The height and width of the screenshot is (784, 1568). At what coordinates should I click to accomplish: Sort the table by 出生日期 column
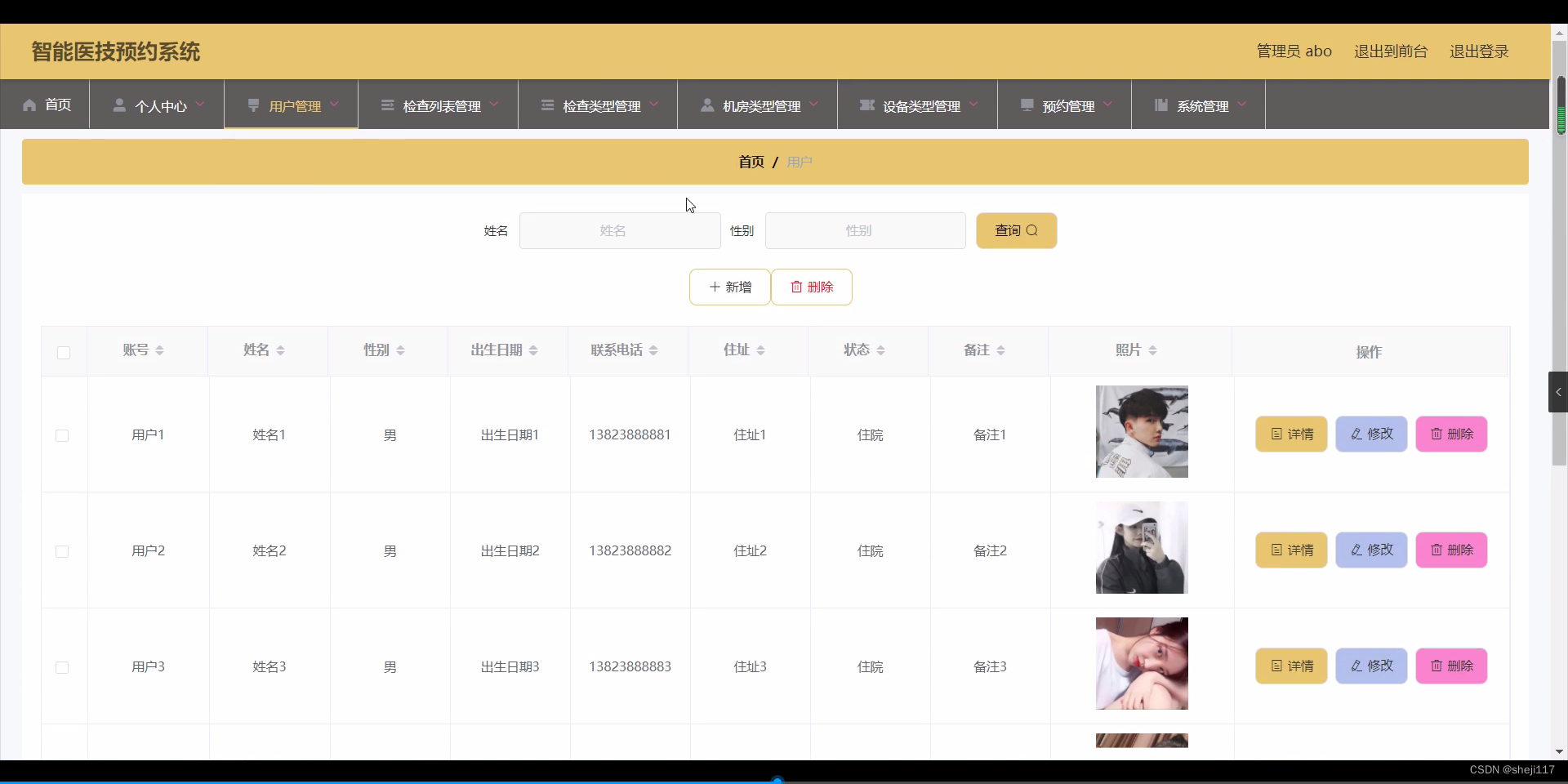[534, 350]
